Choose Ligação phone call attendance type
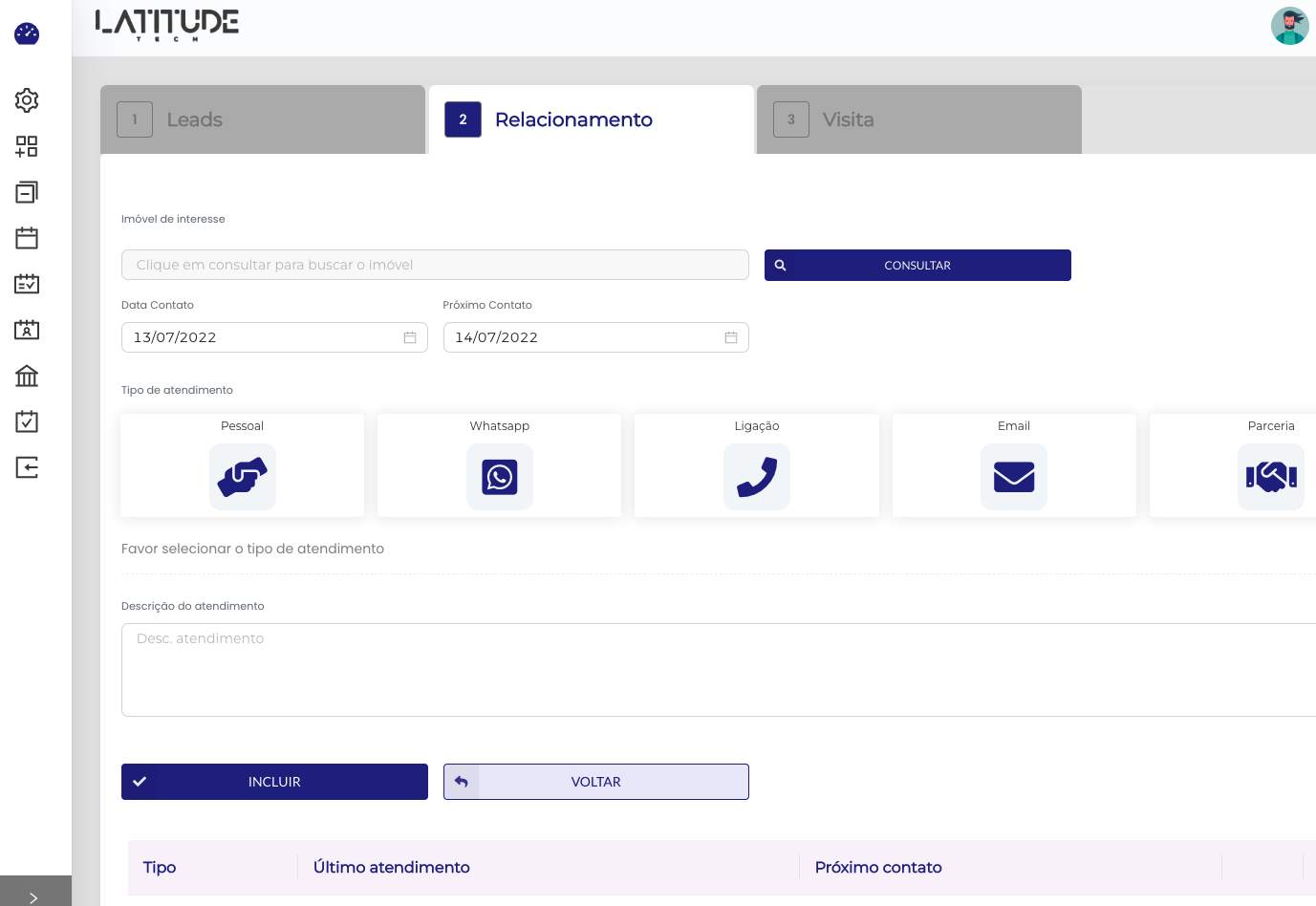 coord(756,476)
